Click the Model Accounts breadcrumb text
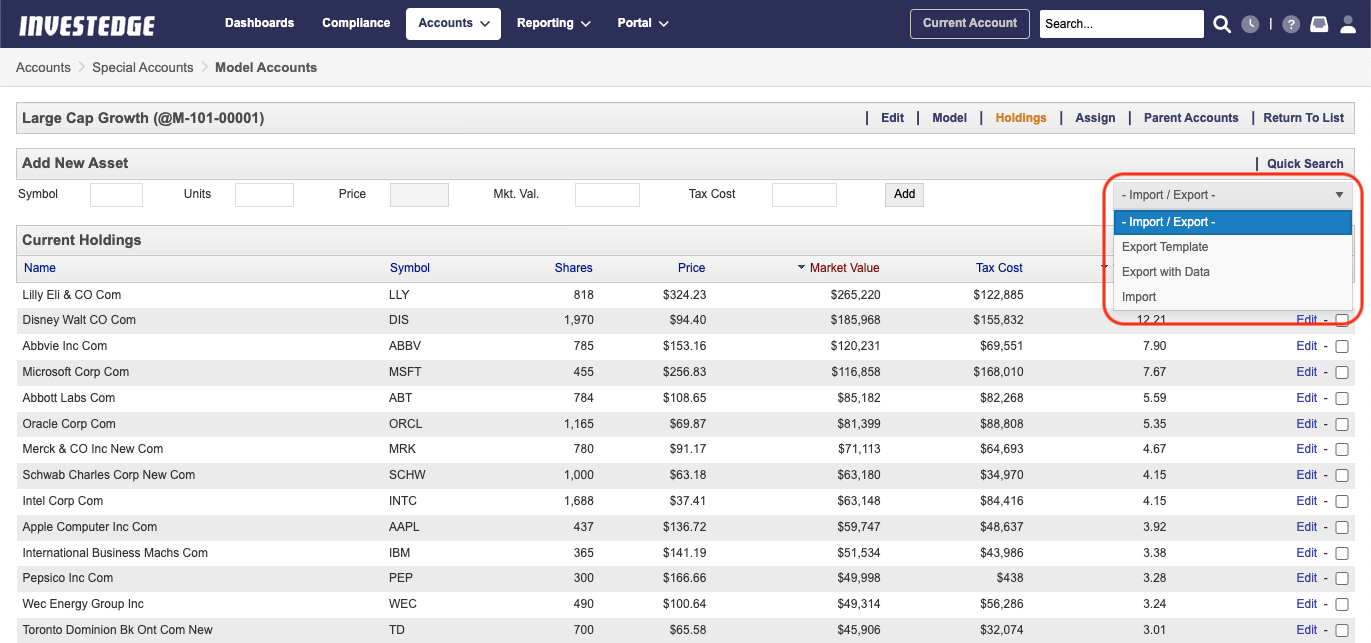This screenshot has height=643, width=1371. [x=266, y=68]
